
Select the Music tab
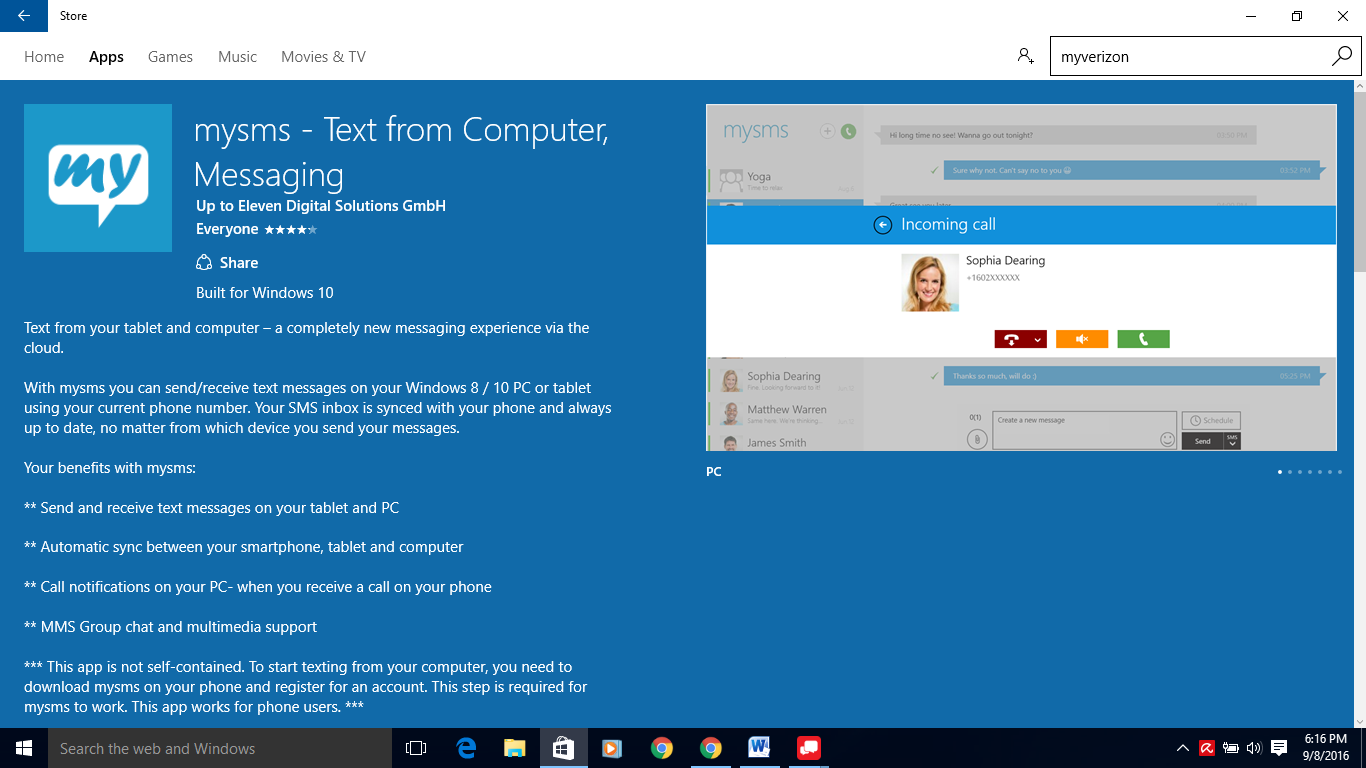coord(237,57)
